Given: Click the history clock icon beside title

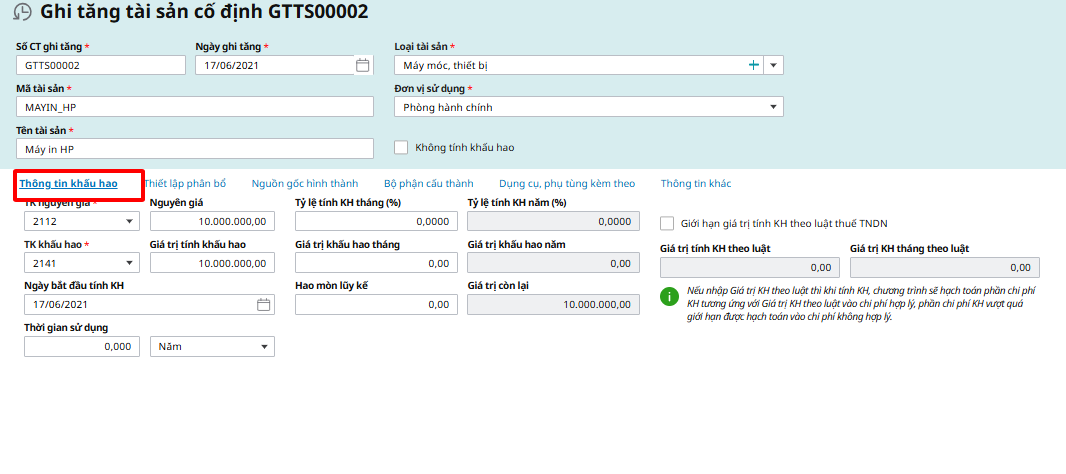Looking at the screenshot, I should pyautogui.click(x=21, y=13).
